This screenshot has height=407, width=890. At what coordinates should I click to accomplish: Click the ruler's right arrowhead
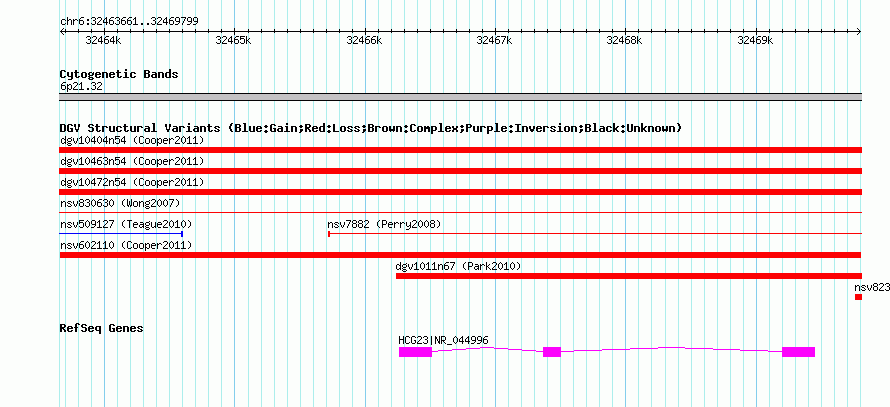click(859, 31)
